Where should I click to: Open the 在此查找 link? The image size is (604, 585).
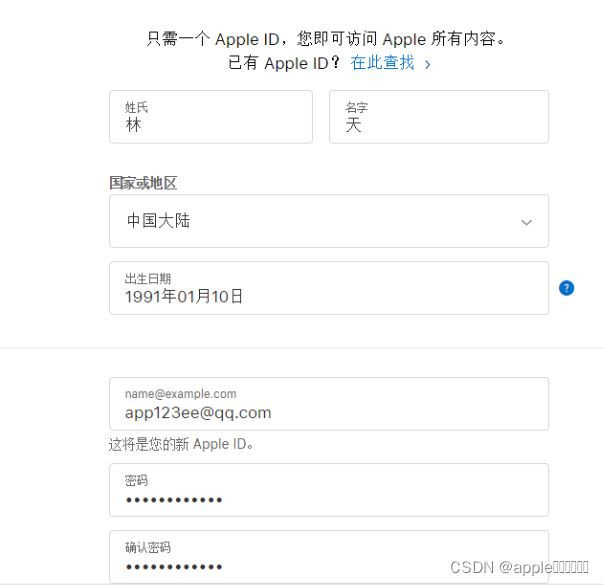pos(382,63)
